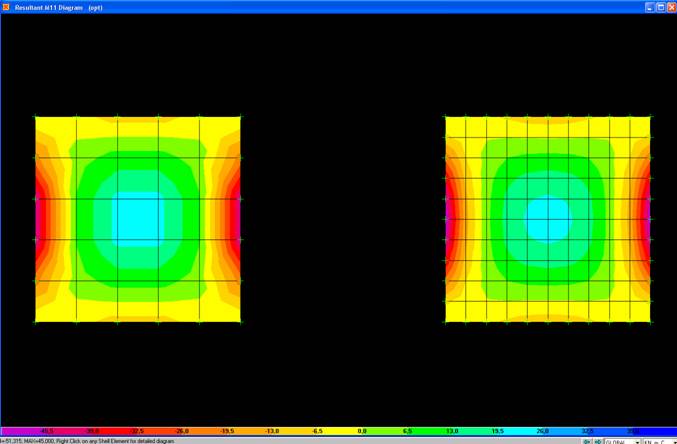Select the cyan center shell of right slab

pyautogui.click(x=548, y=219)
